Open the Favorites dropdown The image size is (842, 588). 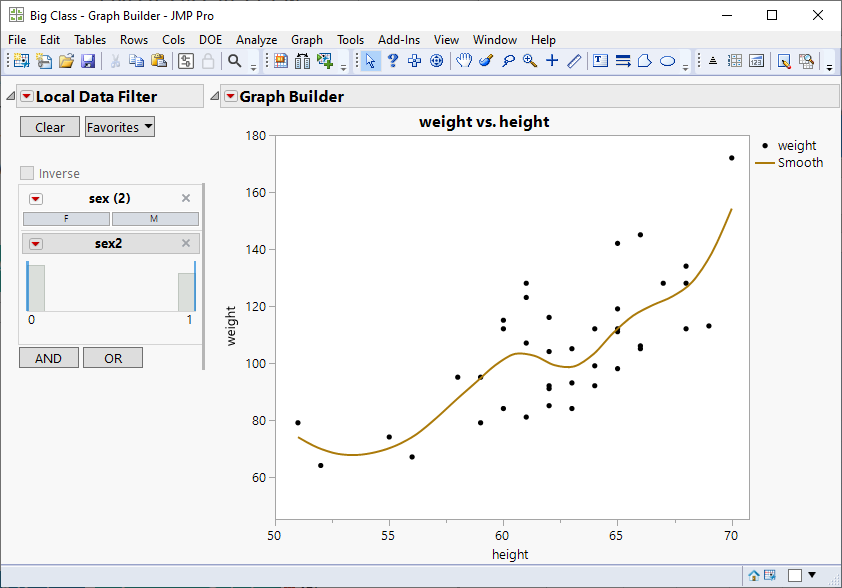(120, 127)
